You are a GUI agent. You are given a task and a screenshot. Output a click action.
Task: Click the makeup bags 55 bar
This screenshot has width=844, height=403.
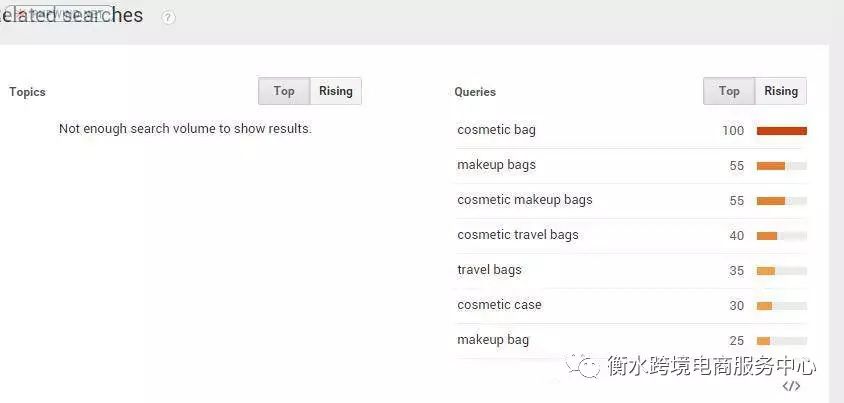(x=782, y=166)
